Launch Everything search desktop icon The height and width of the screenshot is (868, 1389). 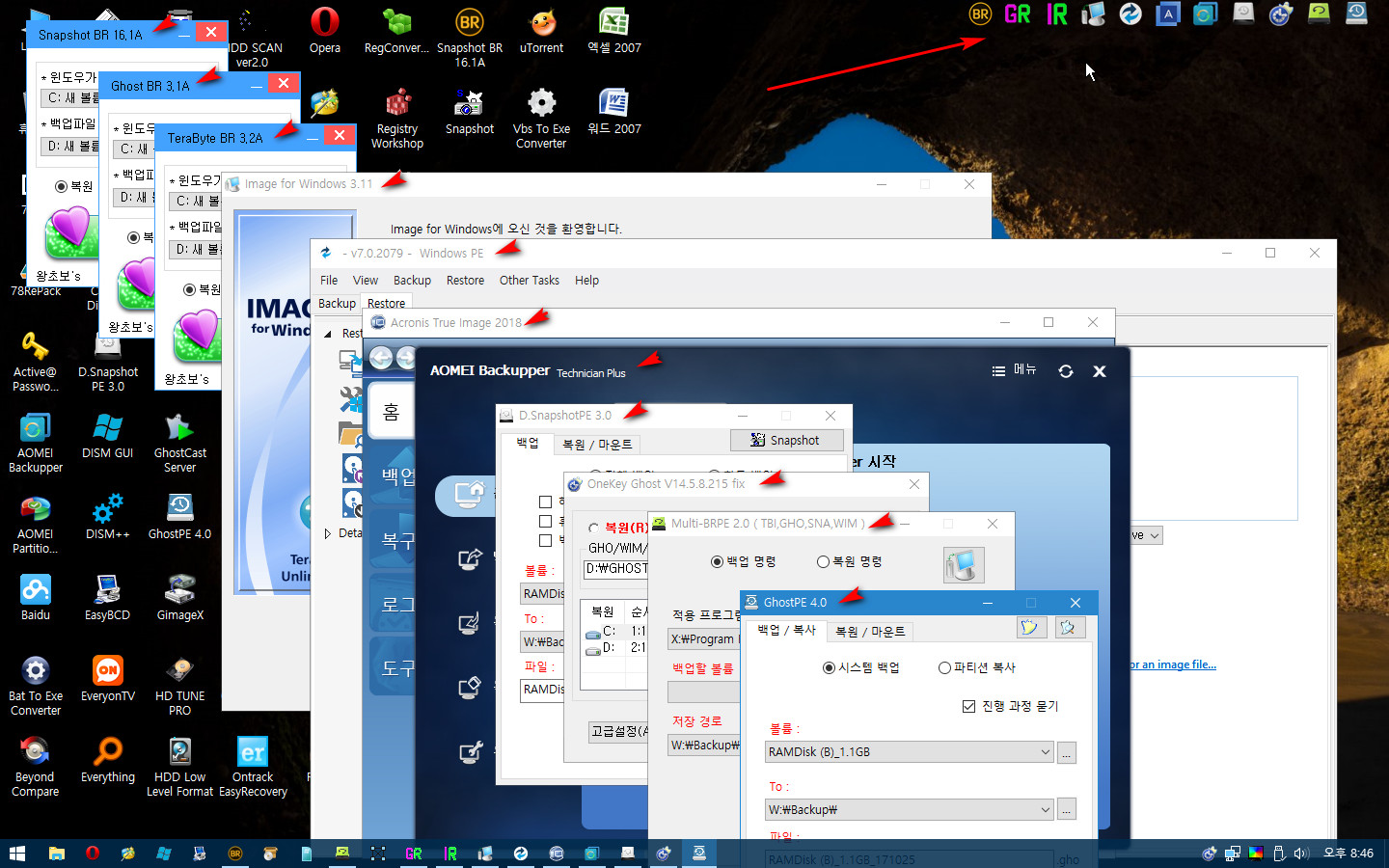(x=107, y=759)
